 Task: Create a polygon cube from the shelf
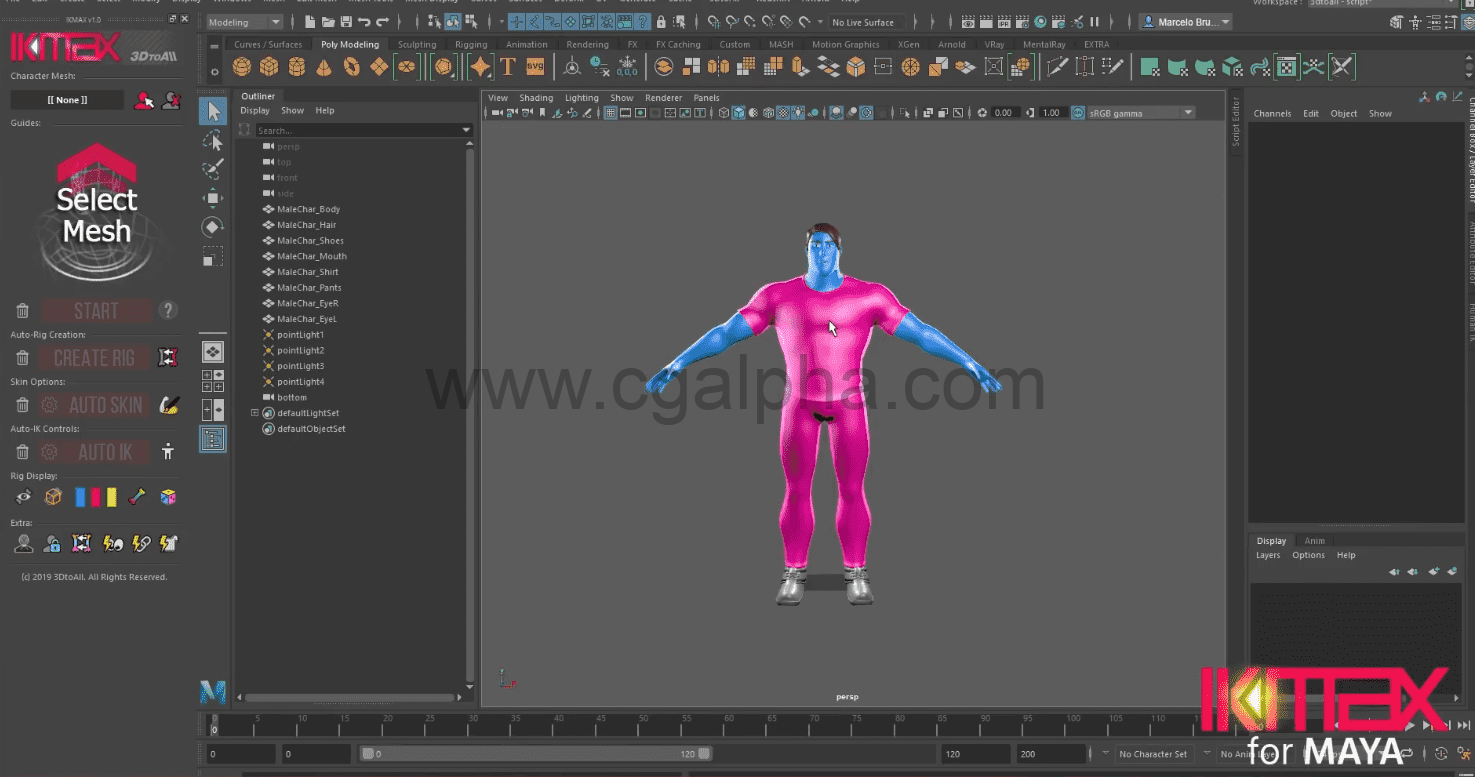(x=269, y=67)
